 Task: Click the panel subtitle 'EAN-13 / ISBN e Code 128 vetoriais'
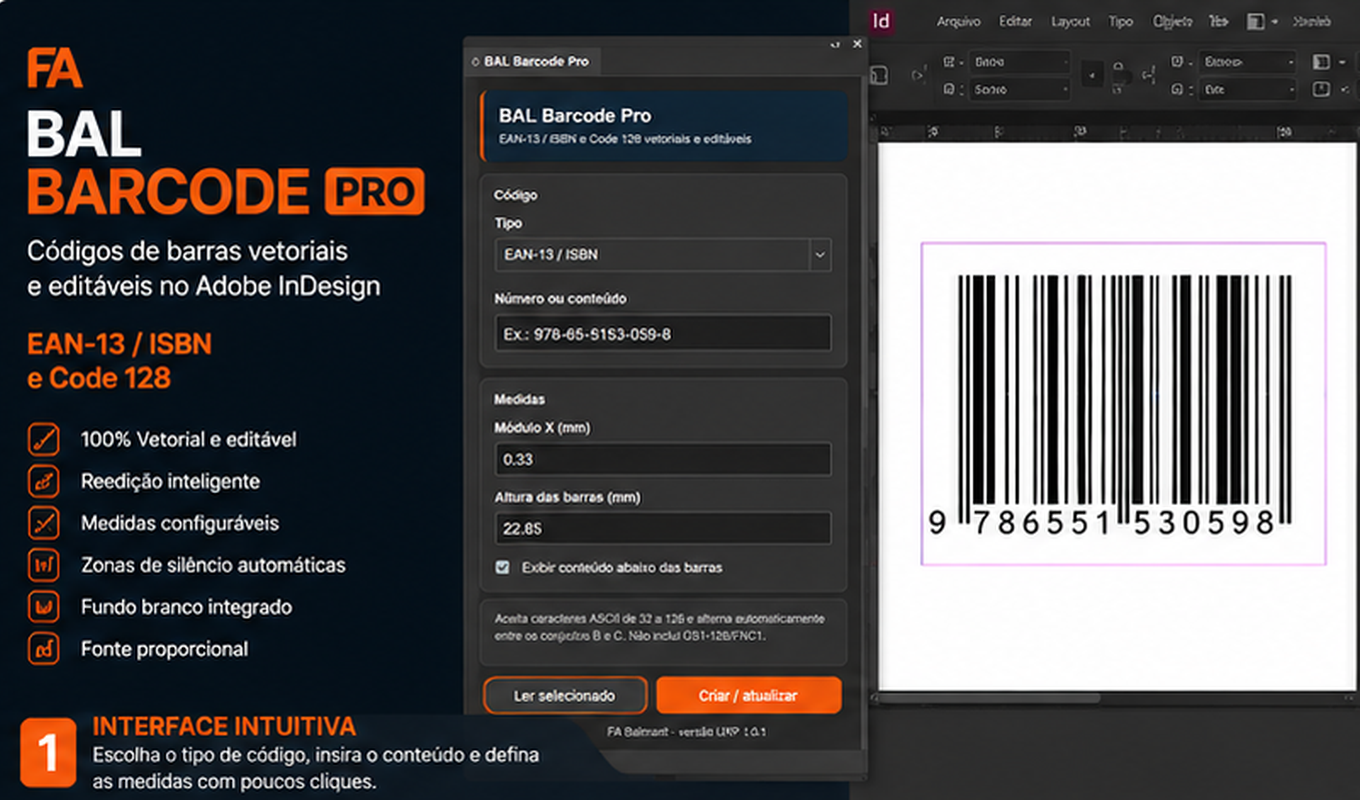(x=625, y=139)
